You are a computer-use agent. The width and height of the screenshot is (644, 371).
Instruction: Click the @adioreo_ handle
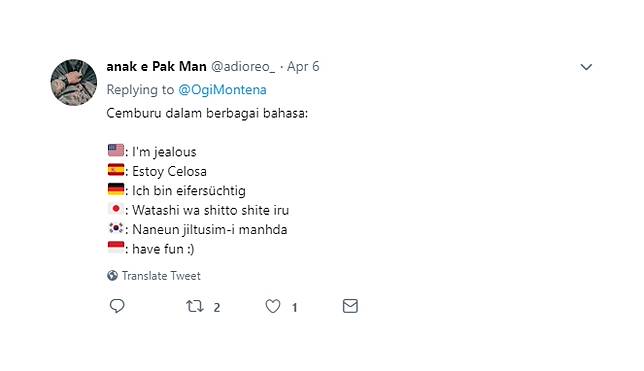[x=243, y=67]
